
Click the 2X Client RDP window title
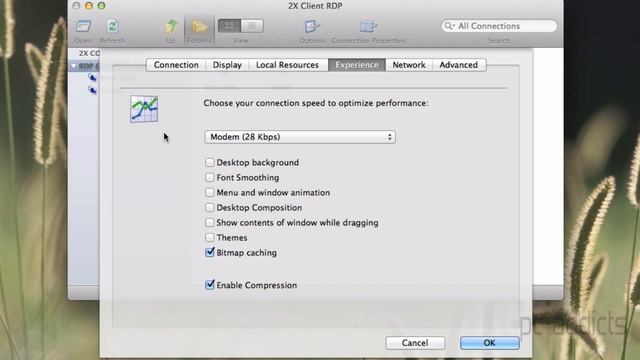(x=315, y=6)
